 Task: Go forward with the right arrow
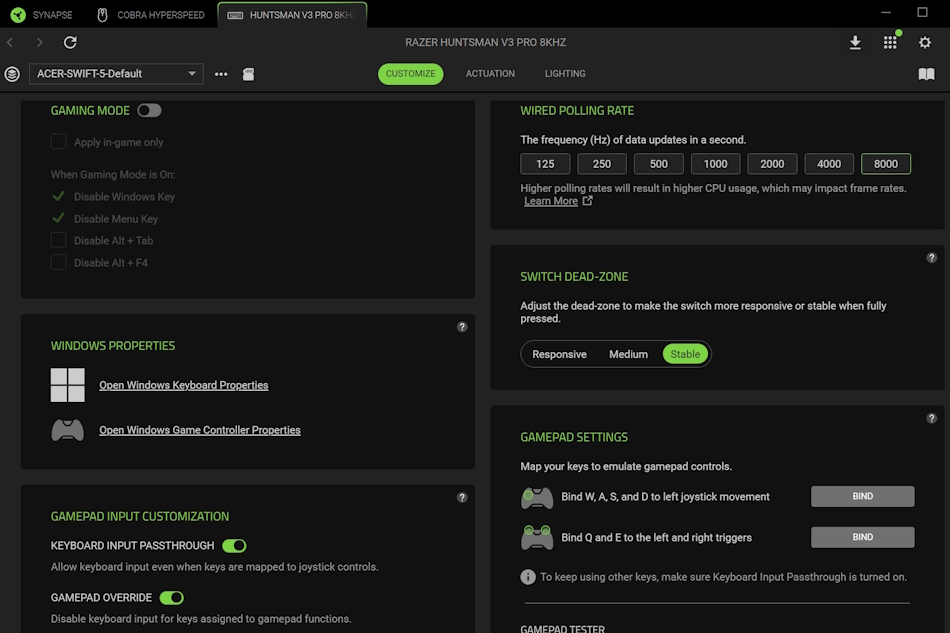pyautogui.click(x=39, y=42)
